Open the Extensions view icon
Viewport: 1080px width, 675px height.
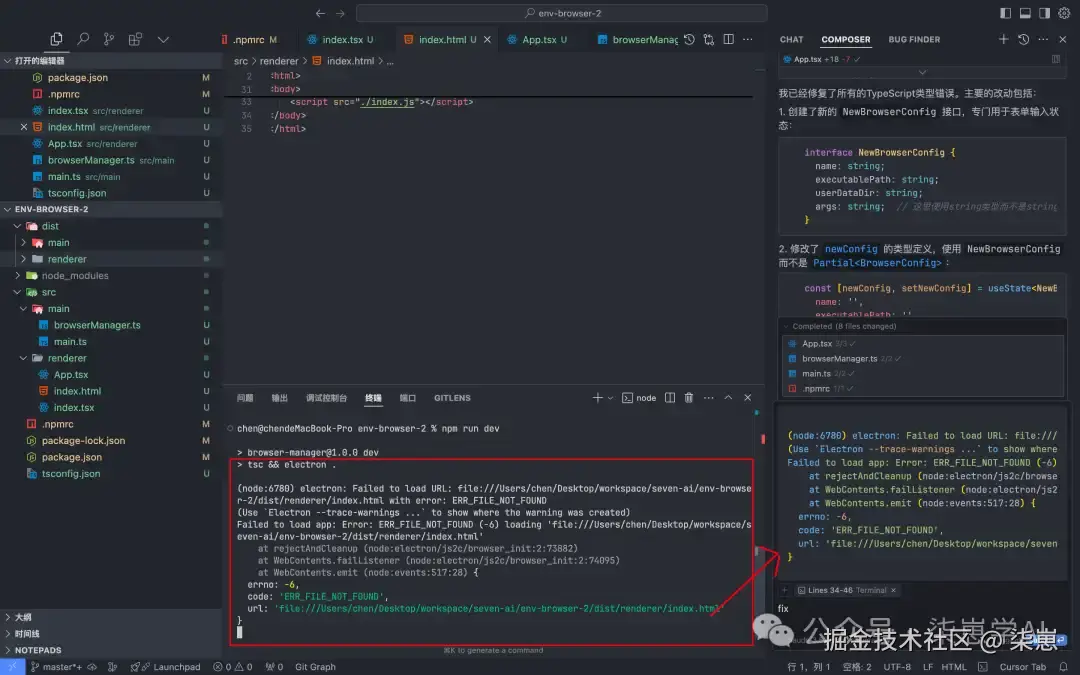click(135, 39)
